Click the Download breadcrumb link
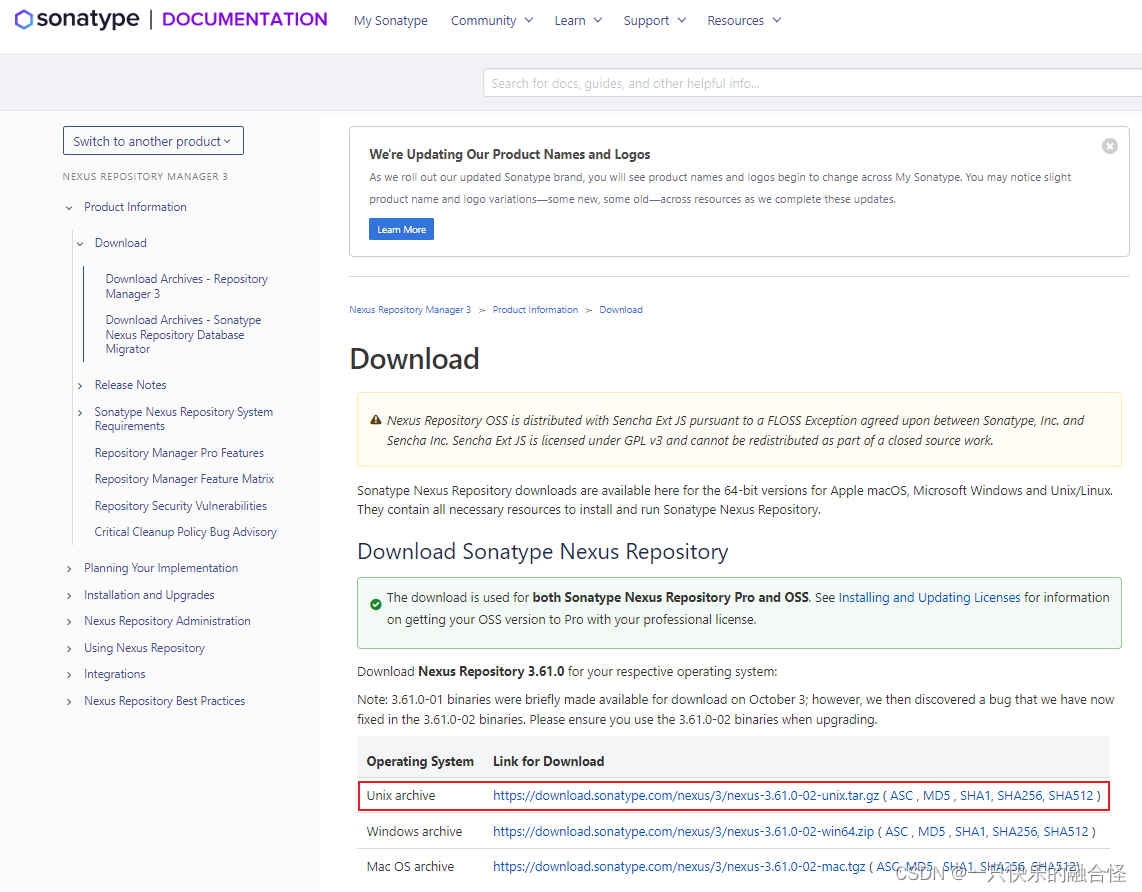Image resolution: width=1142 pixels, height=892 pixels. pos(621,310)
